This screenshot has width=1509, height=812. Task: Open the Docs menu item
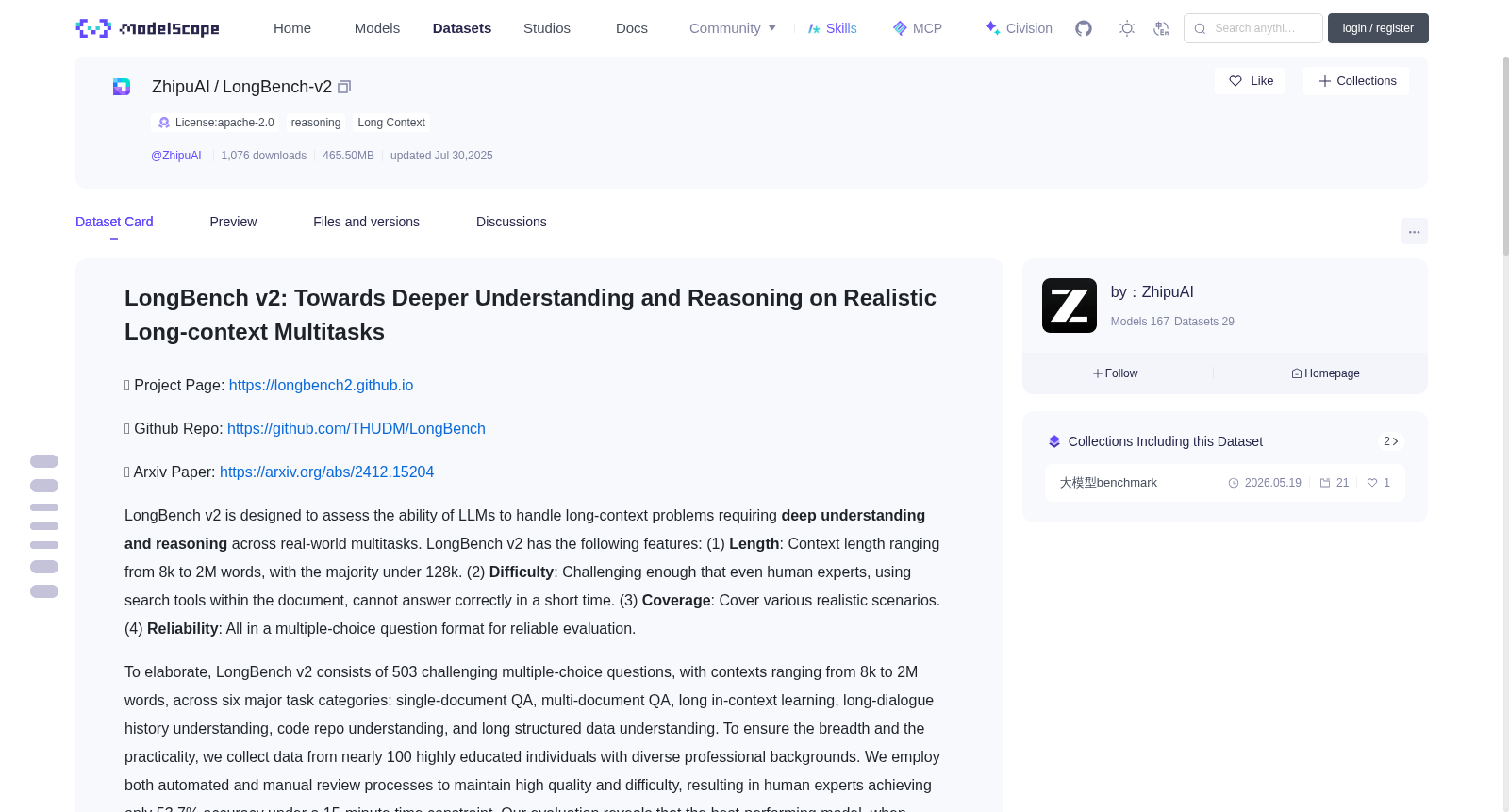click(632, 28)
